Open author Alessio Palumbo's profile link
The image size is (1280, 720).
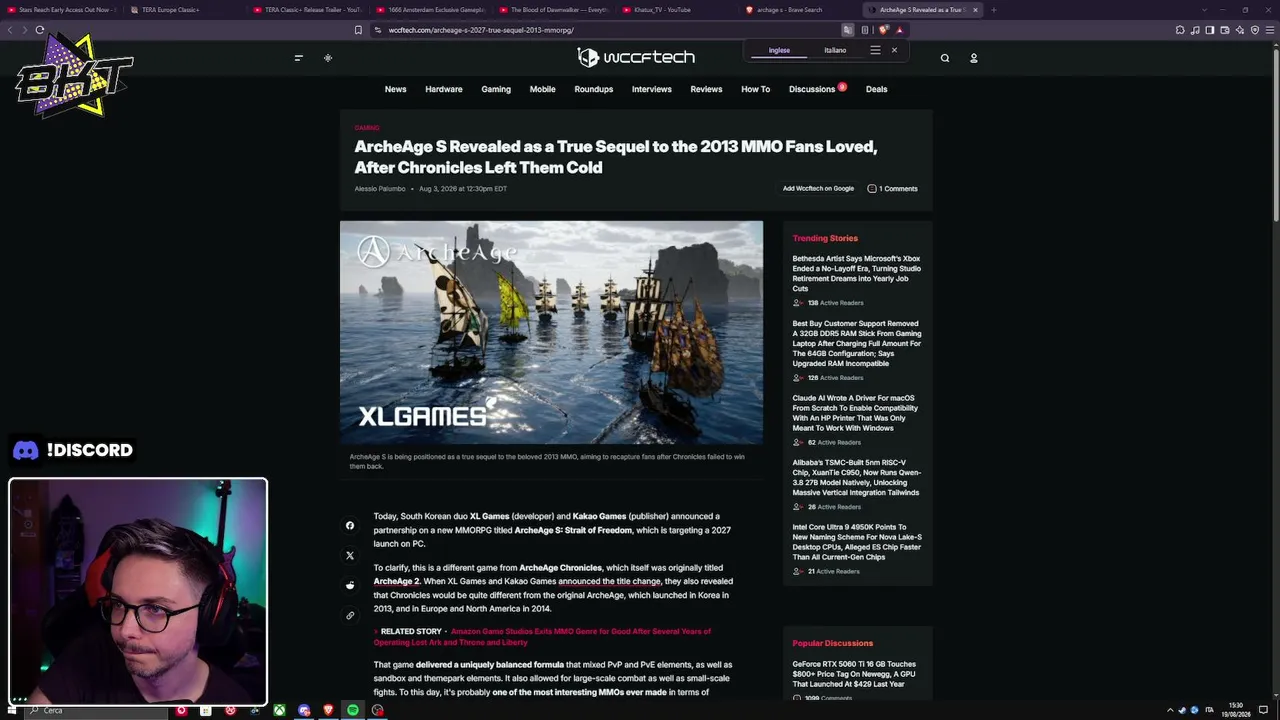380,189
